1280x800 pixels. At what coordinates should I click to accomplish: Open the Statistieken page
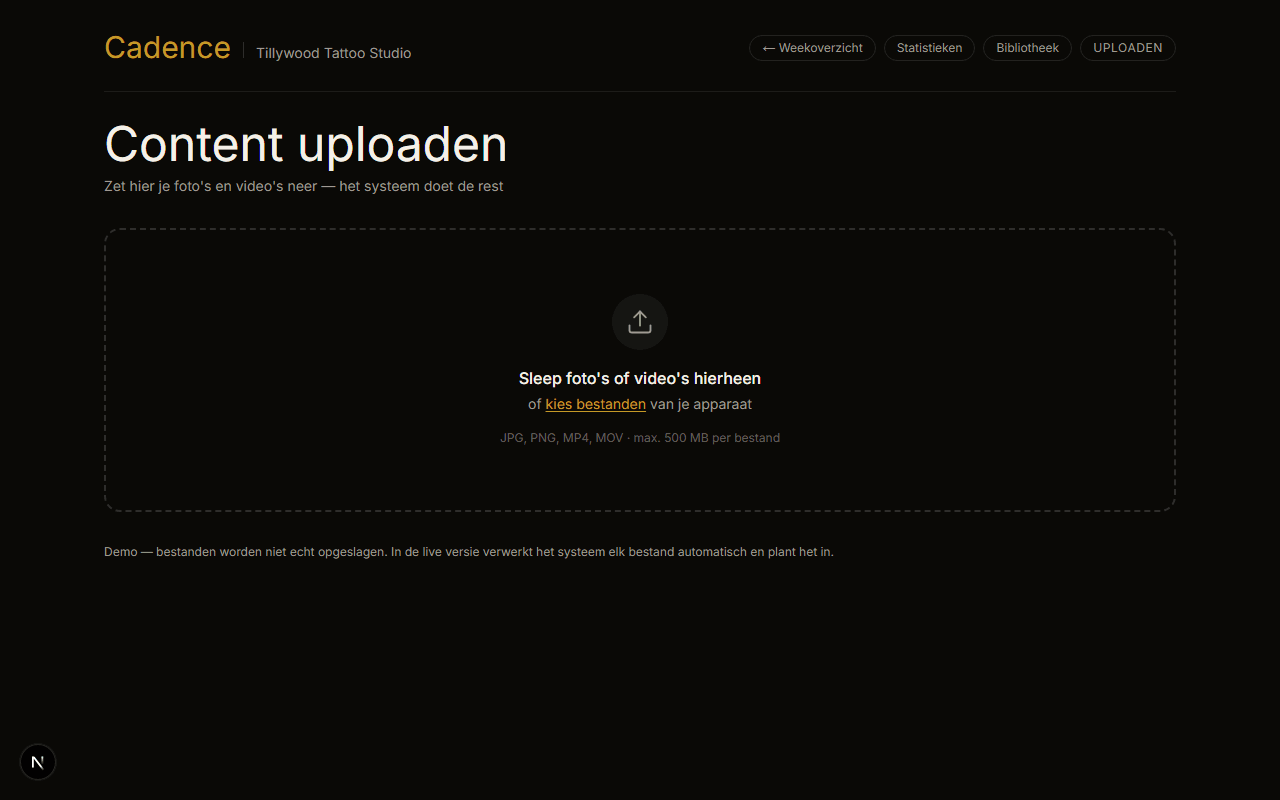(929, 48)
